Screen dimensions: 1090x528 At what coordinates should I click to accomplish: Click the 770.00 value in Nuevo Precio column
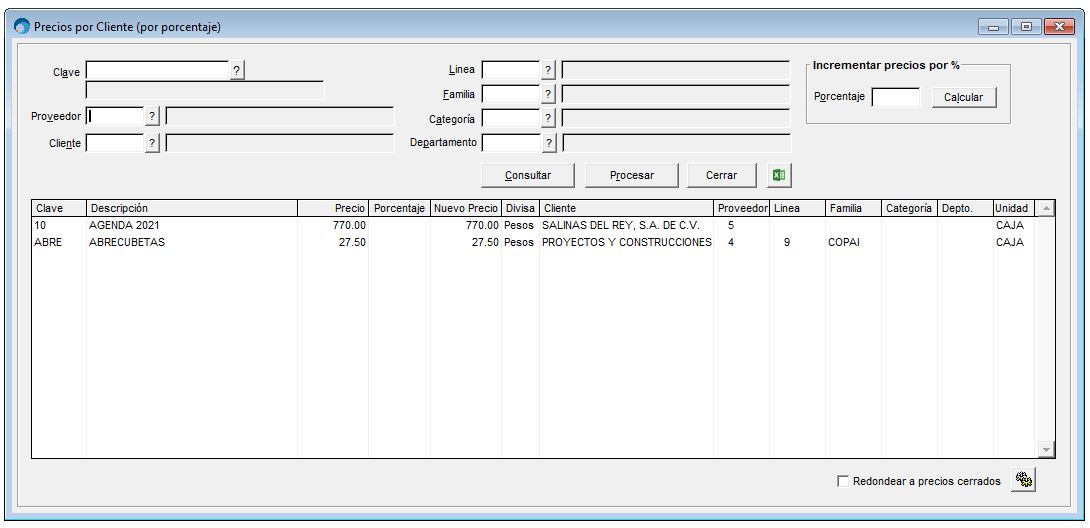coord(482,225)
